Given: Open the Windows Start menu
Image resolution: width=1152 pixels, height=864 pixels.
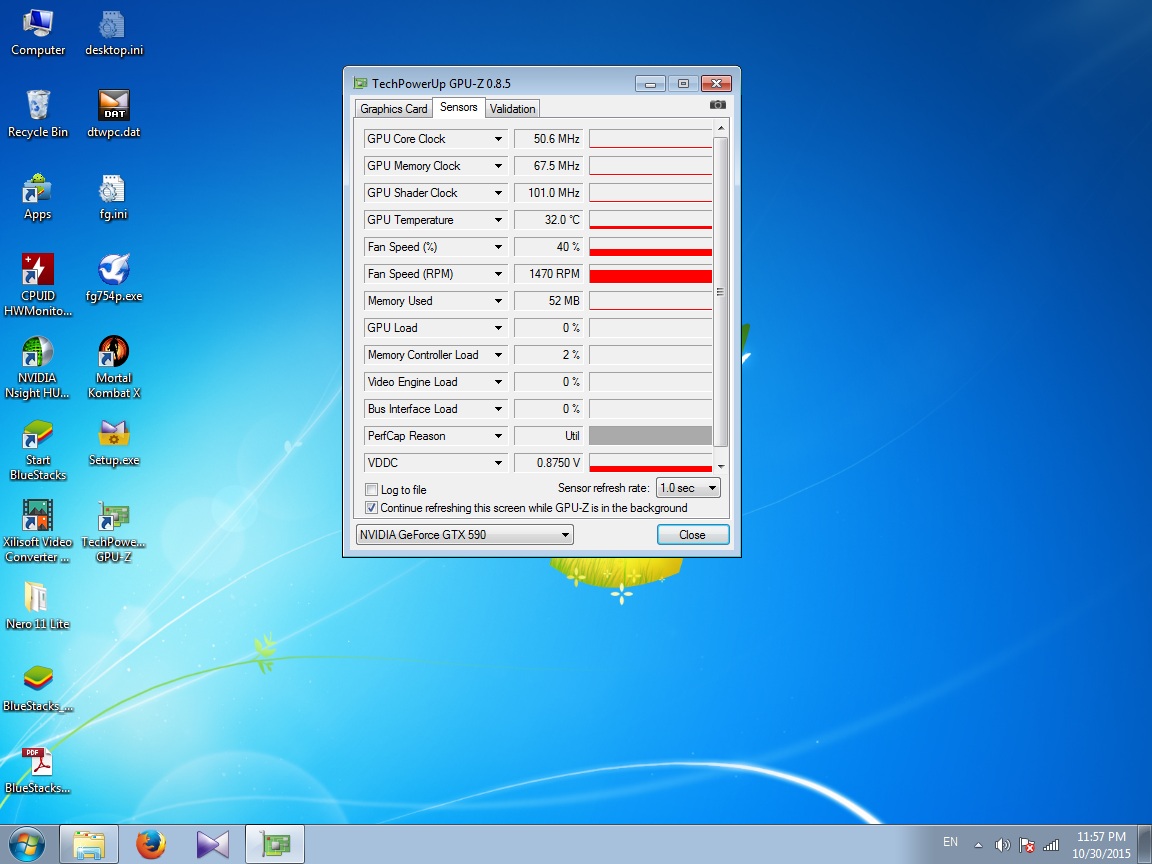Looking at the screenshot, I should [x=26, y=843].
